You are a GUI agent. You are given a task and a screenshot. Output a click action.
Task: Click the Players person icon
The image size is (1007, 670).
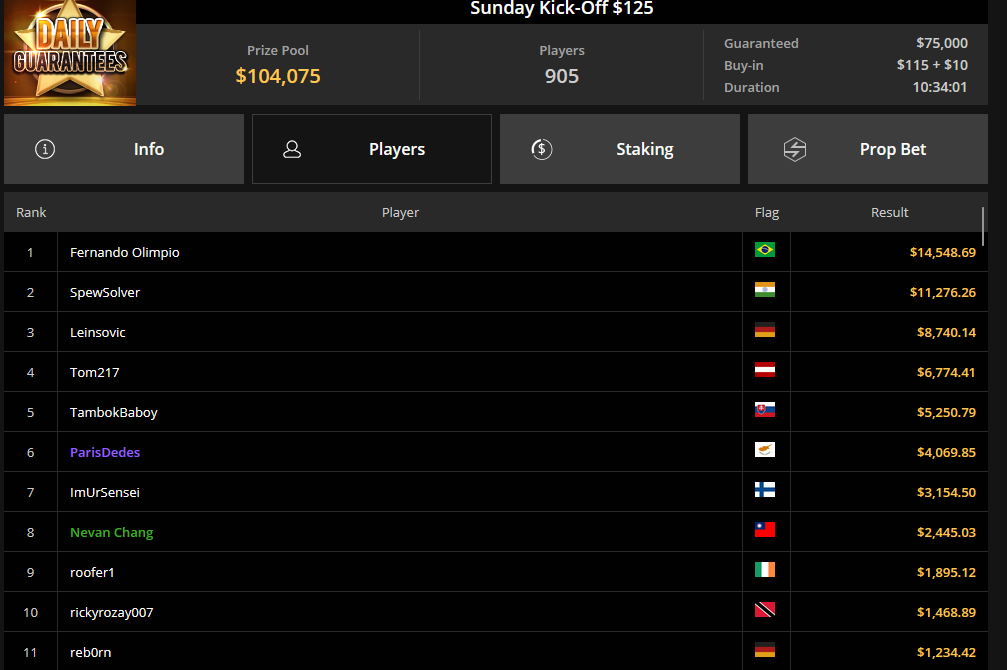(x=292, y=149)
